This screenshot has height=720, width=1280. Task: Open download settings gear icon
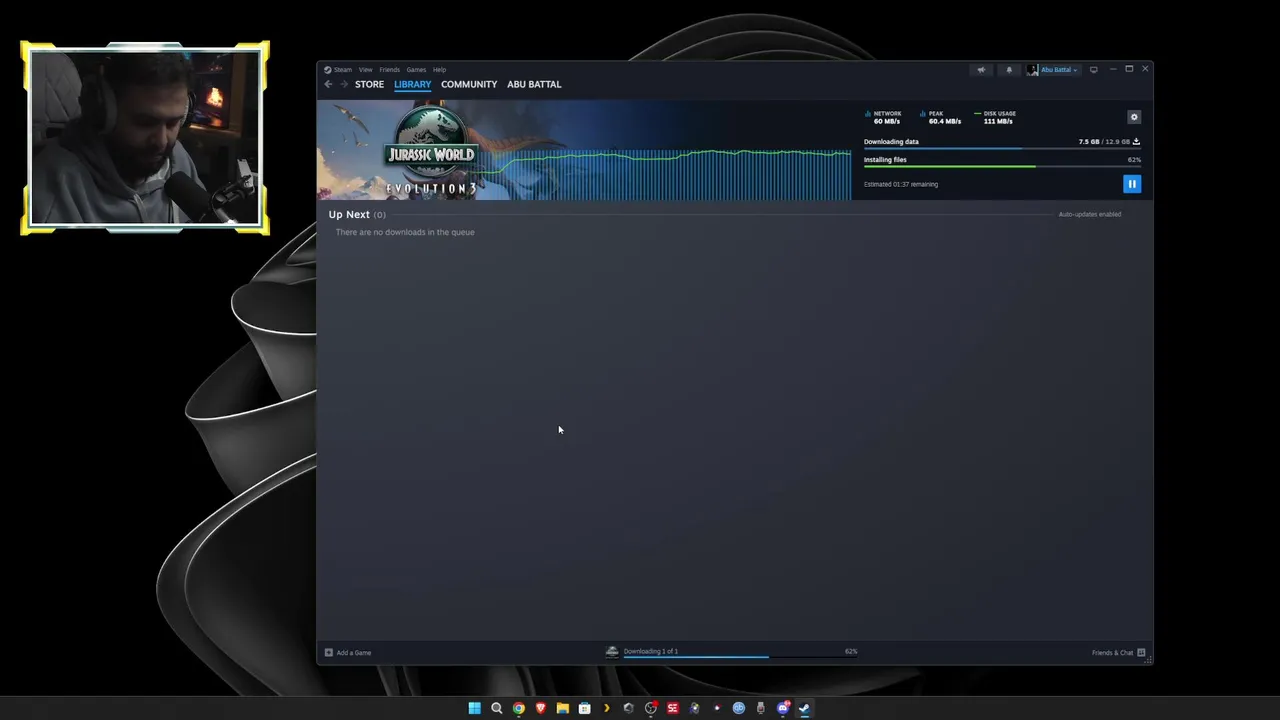click(1134, 117)
